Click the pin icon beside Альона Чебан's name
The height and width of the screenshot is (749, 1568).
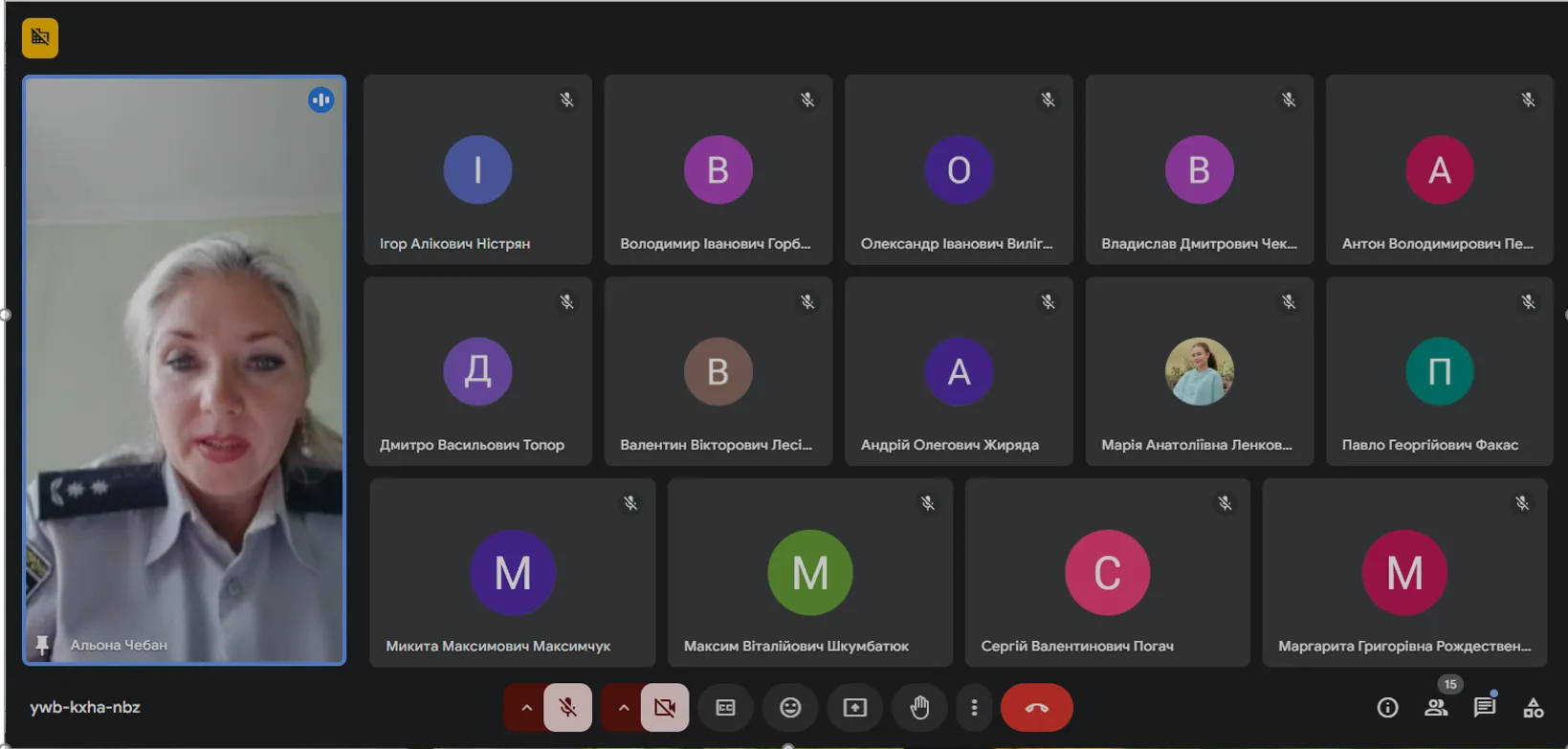tap(42, 646)
